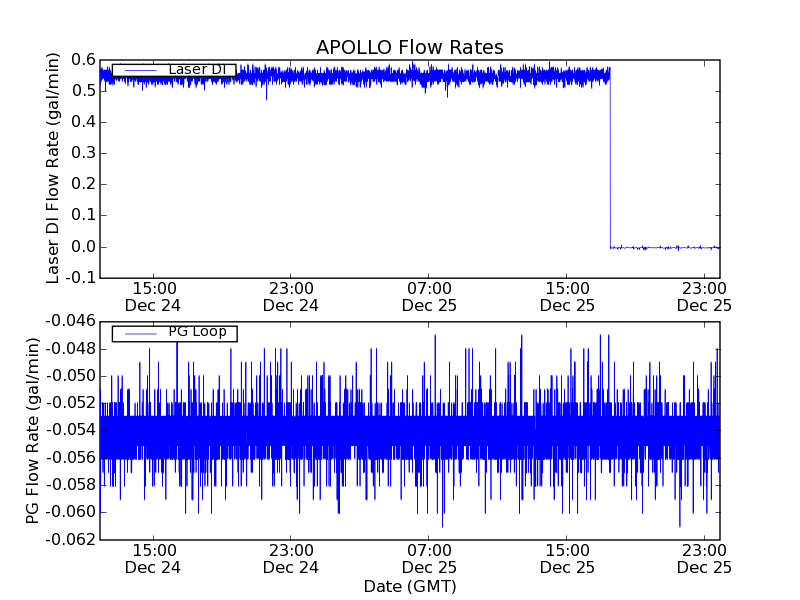Click the flat zero-flow segment in Laser DI plot
The width and height of the screenshot is (800, 600).
click(665, 247)
